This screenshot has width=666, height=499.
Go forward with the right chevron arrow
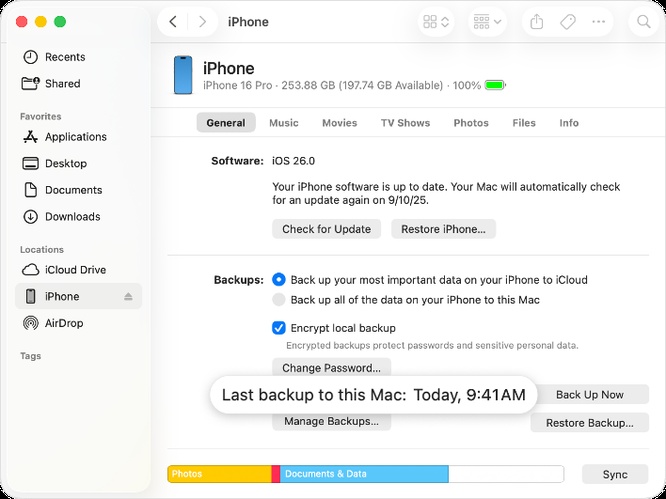point(203,22)
